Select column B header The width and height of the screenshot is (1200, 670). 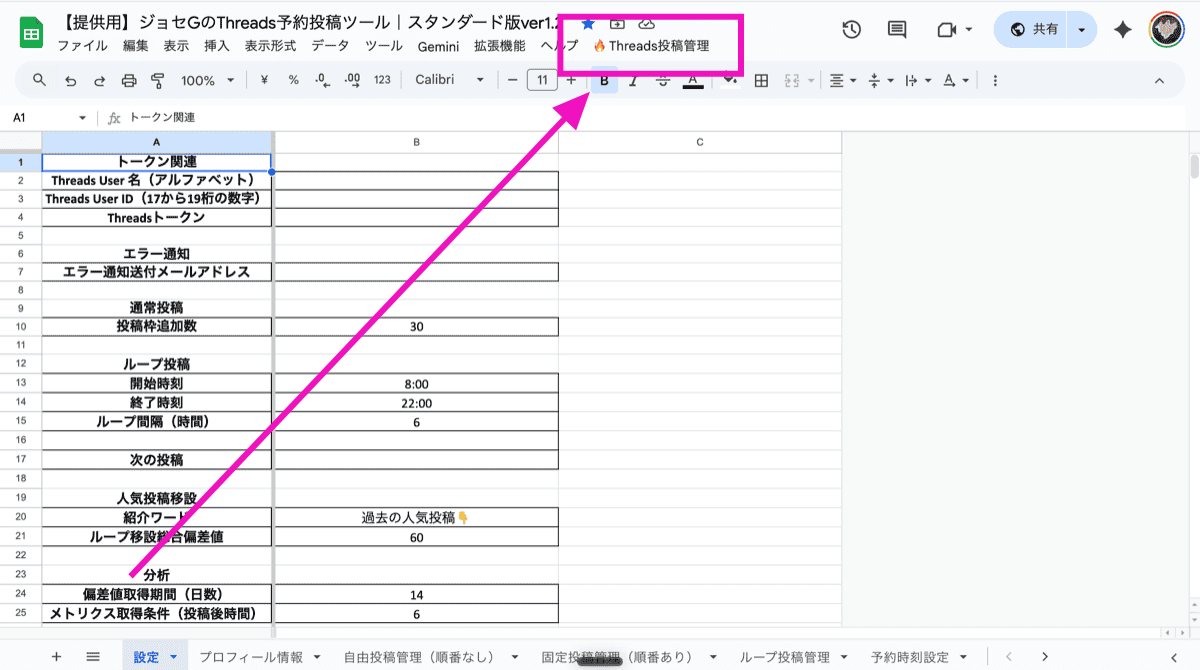coord(416,142)
